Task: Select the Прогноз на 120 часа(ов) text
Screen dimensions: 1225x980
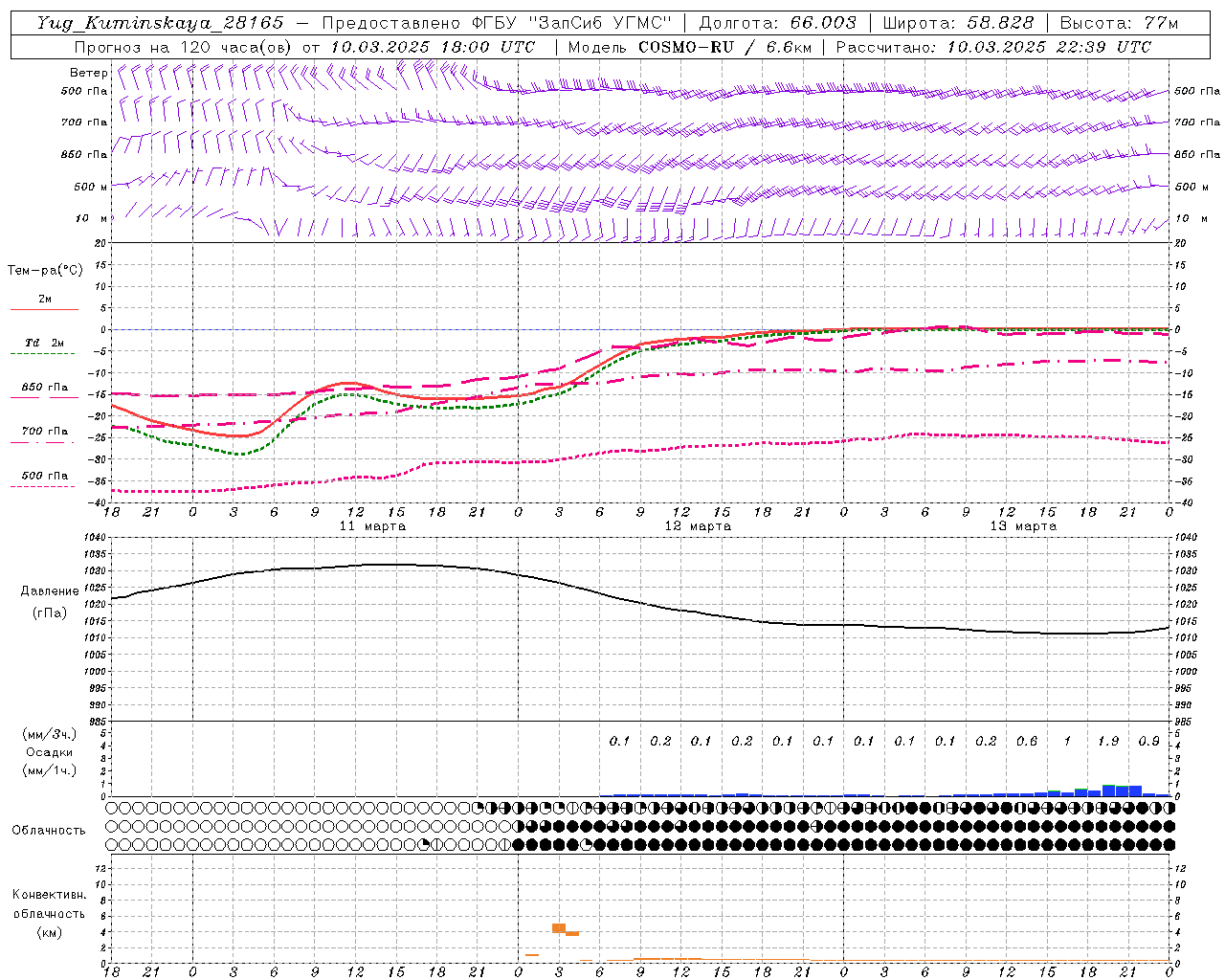Action: tap(184, 47)
